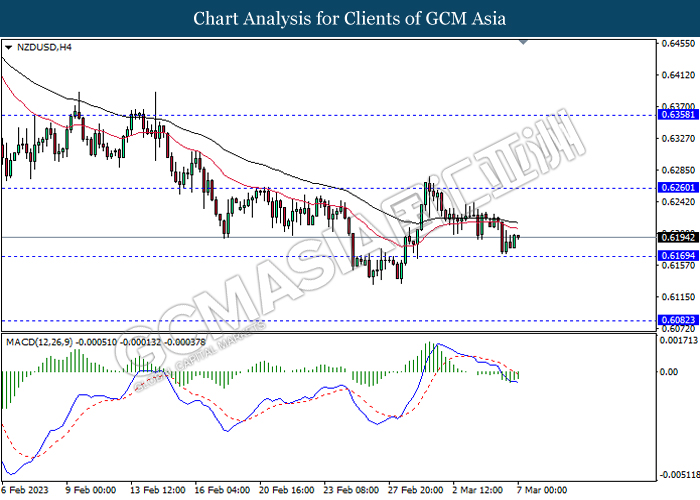Viewport: 700px width, 500px height.
Task: Click the 23 Feb 08:00 time label
Action: point(351,490)
